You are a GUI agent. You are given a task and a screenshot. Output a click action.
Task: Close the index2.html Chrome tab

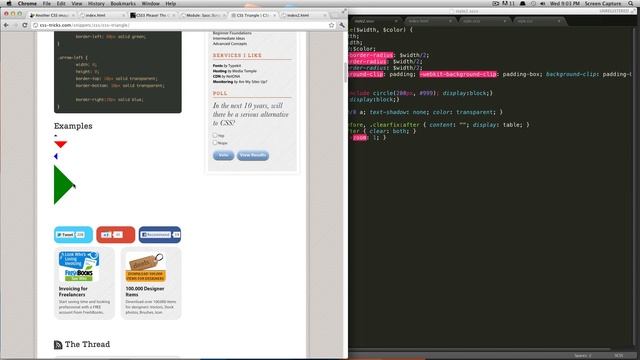tap(325, 15)
